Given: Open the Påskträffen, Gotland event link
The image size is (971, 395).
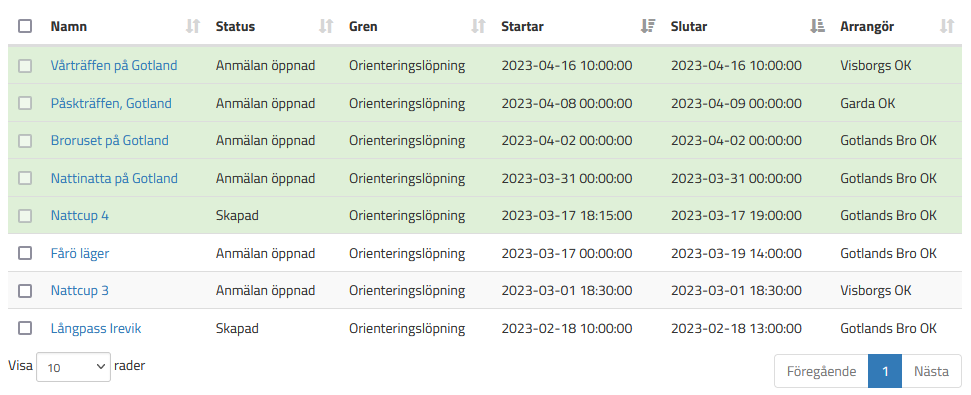Looking at the screenshot, I should (111, 103).
